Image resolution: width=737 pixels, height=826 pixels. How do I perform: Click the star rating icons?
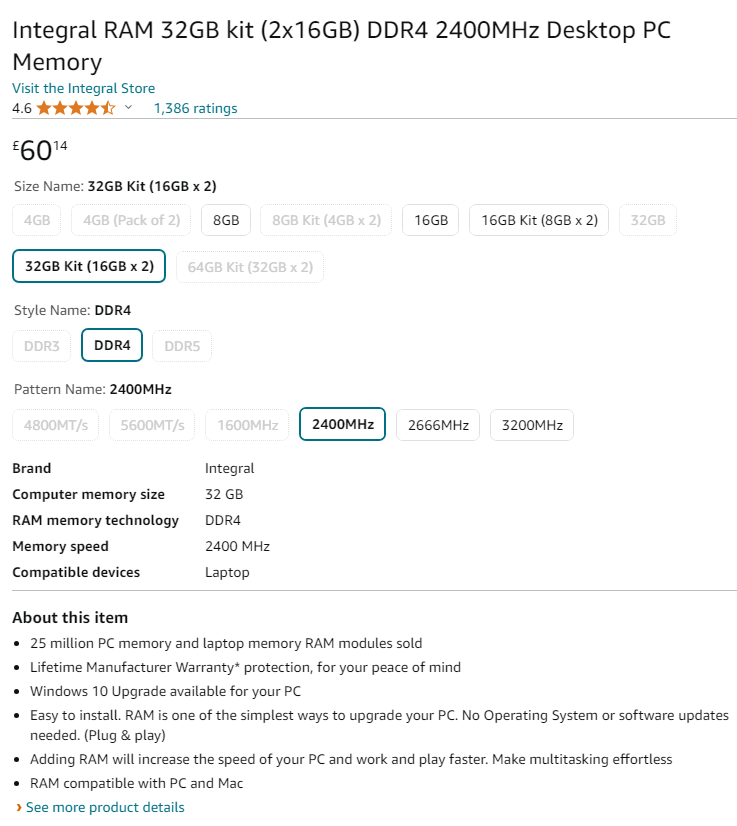coord(76,108)
